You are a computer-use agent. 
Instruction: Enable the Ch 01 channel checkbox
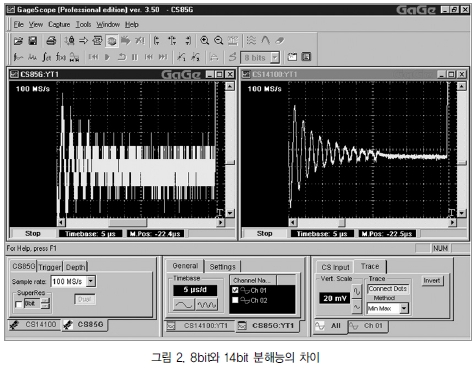click(235, 290)
